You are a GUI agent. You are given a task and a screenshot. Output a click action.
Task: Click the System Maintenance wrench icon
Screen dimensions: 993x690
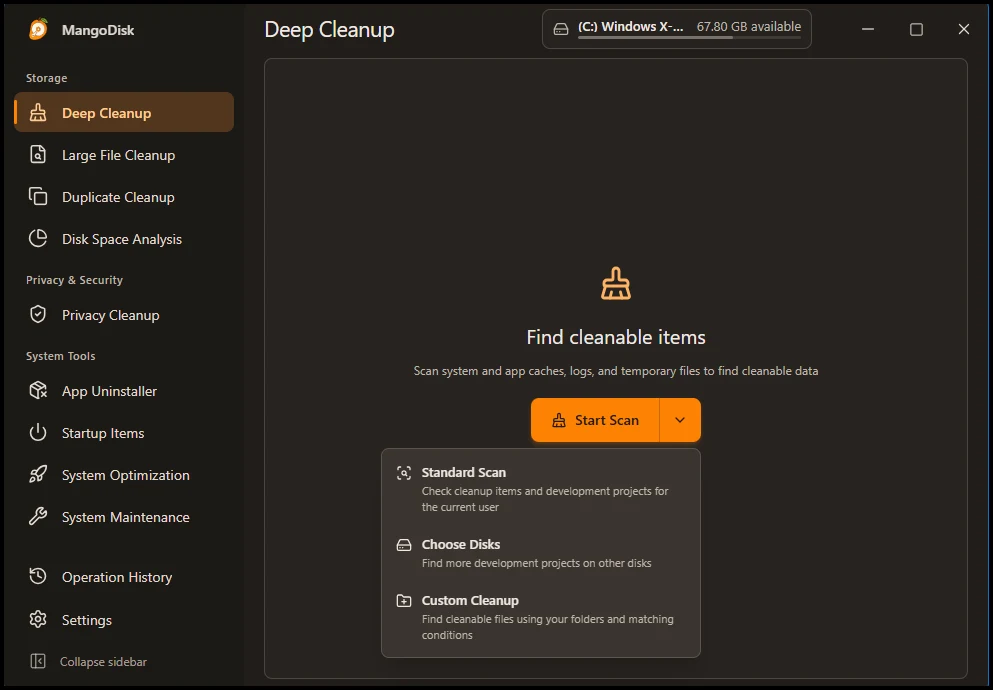38,517
